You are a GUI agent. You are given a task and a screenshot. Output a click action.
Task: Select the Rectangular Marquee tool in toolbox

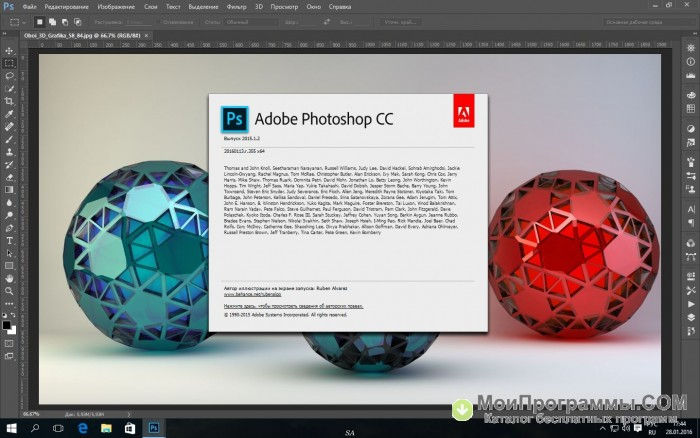[x=9, y=63]
